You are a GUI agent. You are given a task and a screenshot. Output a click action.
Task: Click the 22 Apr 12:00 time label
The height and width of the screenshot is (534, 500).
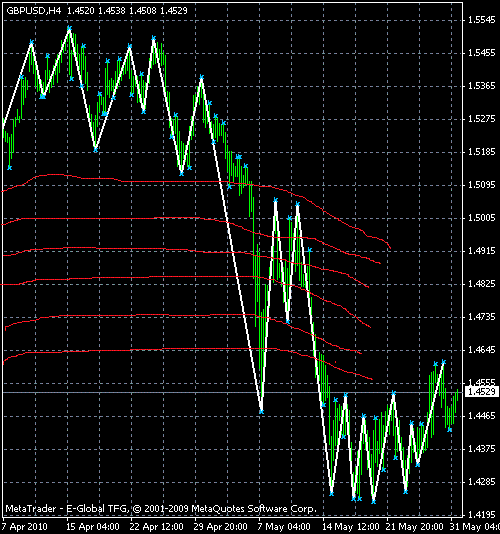[x=157, y=527]
